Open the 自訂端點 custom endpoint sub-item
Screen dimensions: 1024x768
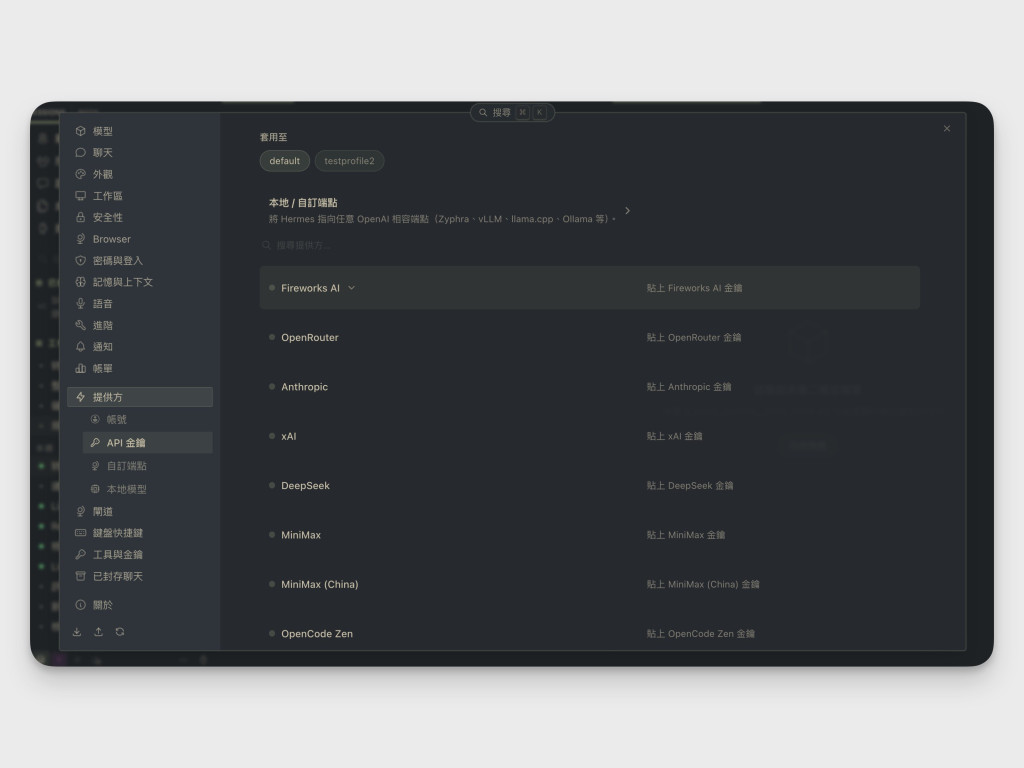(148, 466)
